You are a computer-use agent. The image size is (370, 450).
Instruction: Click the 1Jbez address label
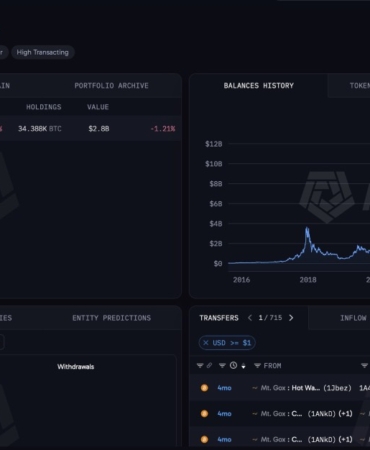coord(337,388)
